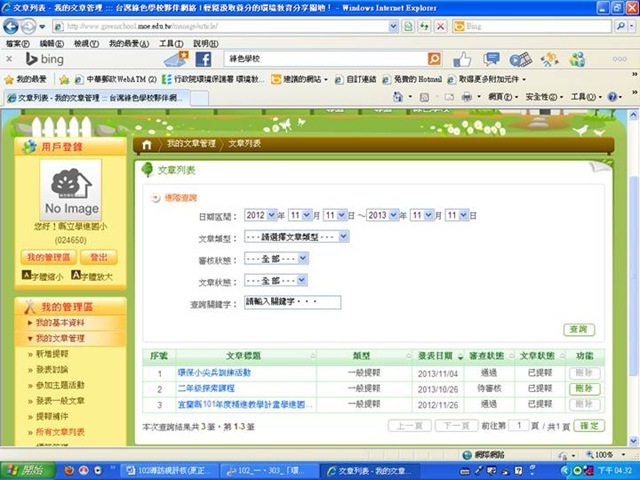The height and width of the screenshot is (480, 640).
Task: Open article 宜蘭縣101年度精進教學計畫
Action: [x=245, y=404]
